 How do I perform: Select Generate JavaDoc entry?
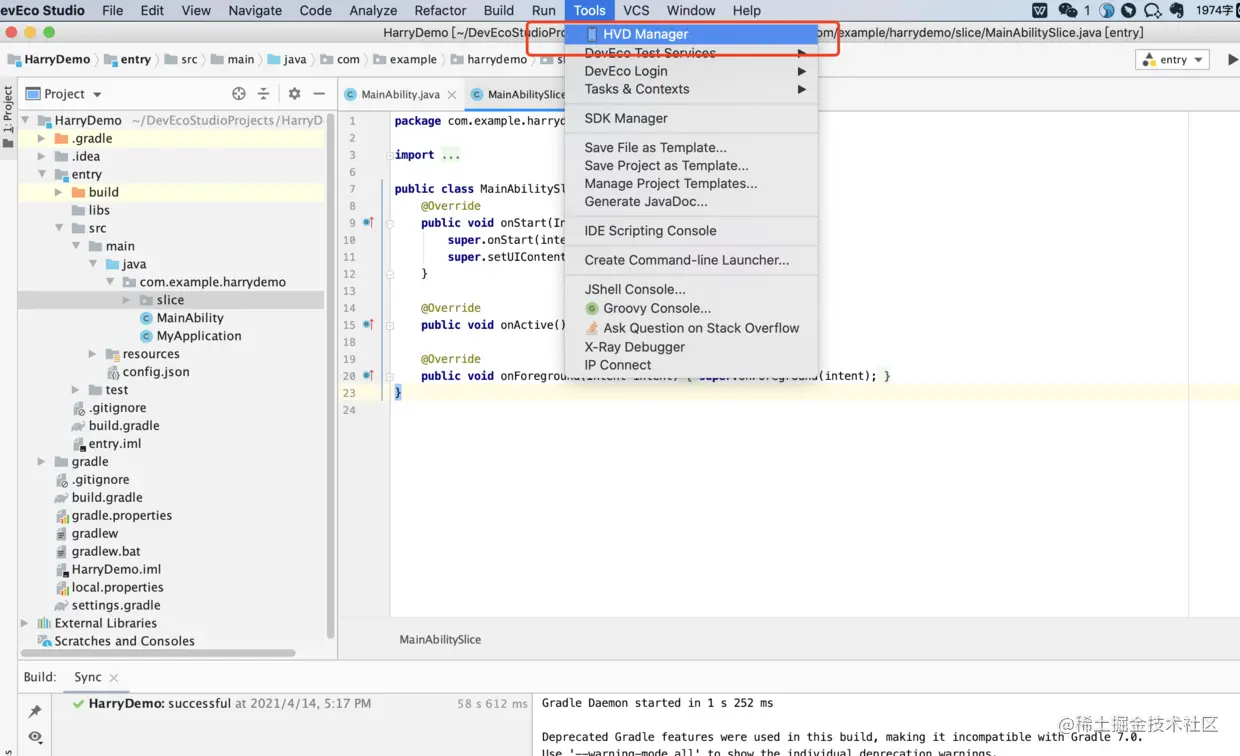point(692,201)
